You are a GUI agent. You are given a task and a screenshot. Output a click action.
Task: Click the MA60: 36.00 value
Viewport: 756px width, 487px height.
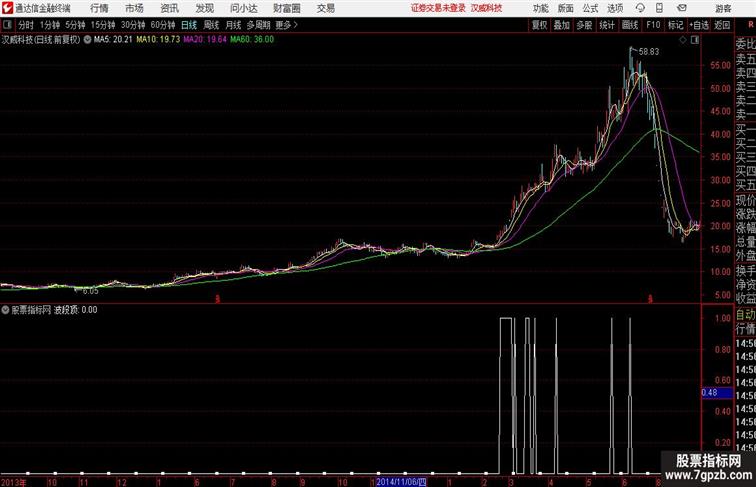[x=252, y=40]
